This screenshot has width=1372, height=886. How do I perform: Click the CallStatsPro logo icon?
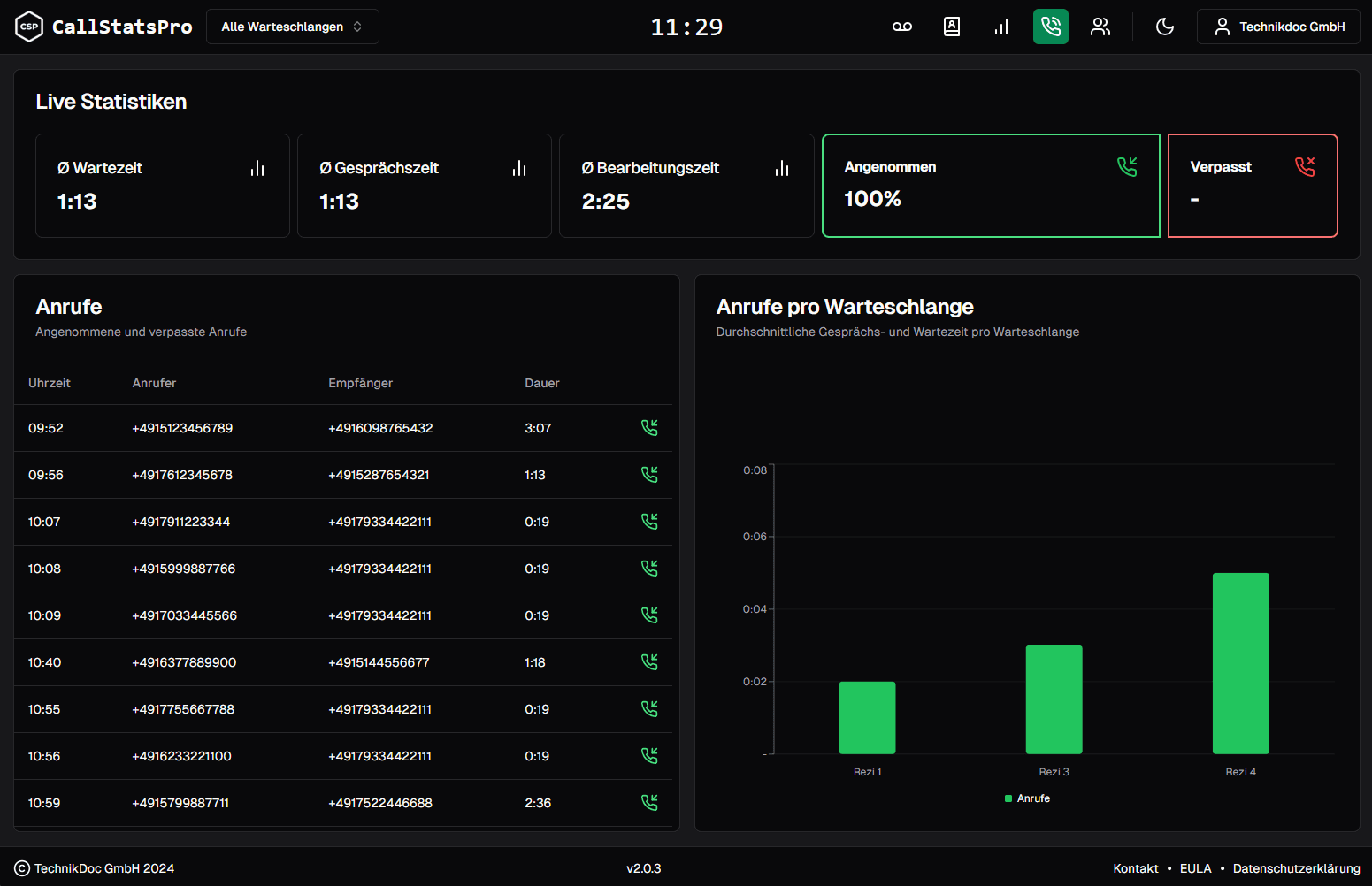tap(28, 27)
